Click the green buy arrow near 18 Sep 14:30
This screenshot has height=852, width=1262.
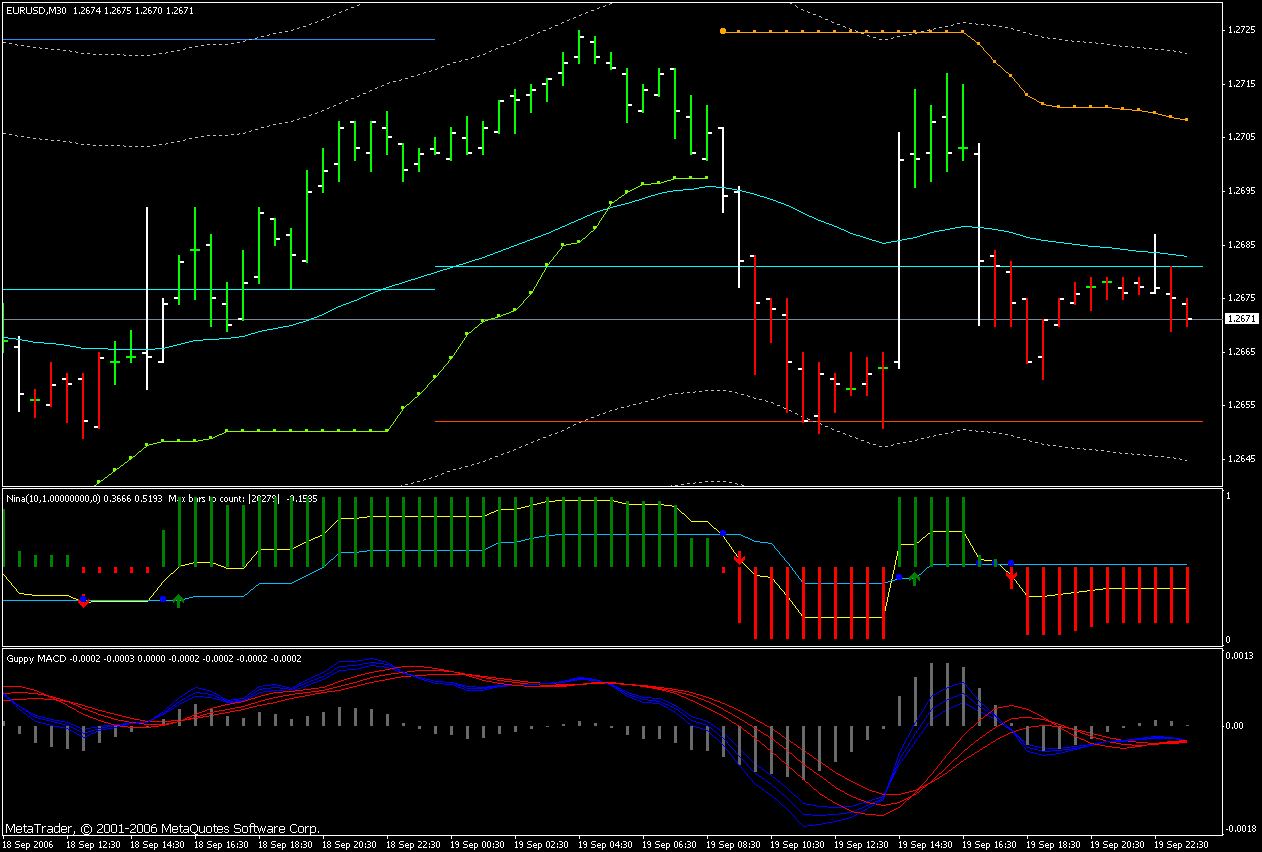(178, 600)
